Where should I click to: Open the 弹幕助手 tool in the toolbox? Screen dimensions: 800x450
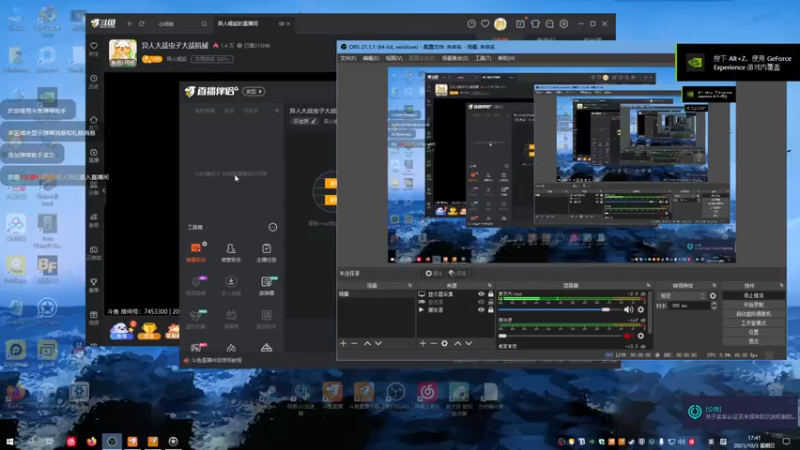click(196, 252)
